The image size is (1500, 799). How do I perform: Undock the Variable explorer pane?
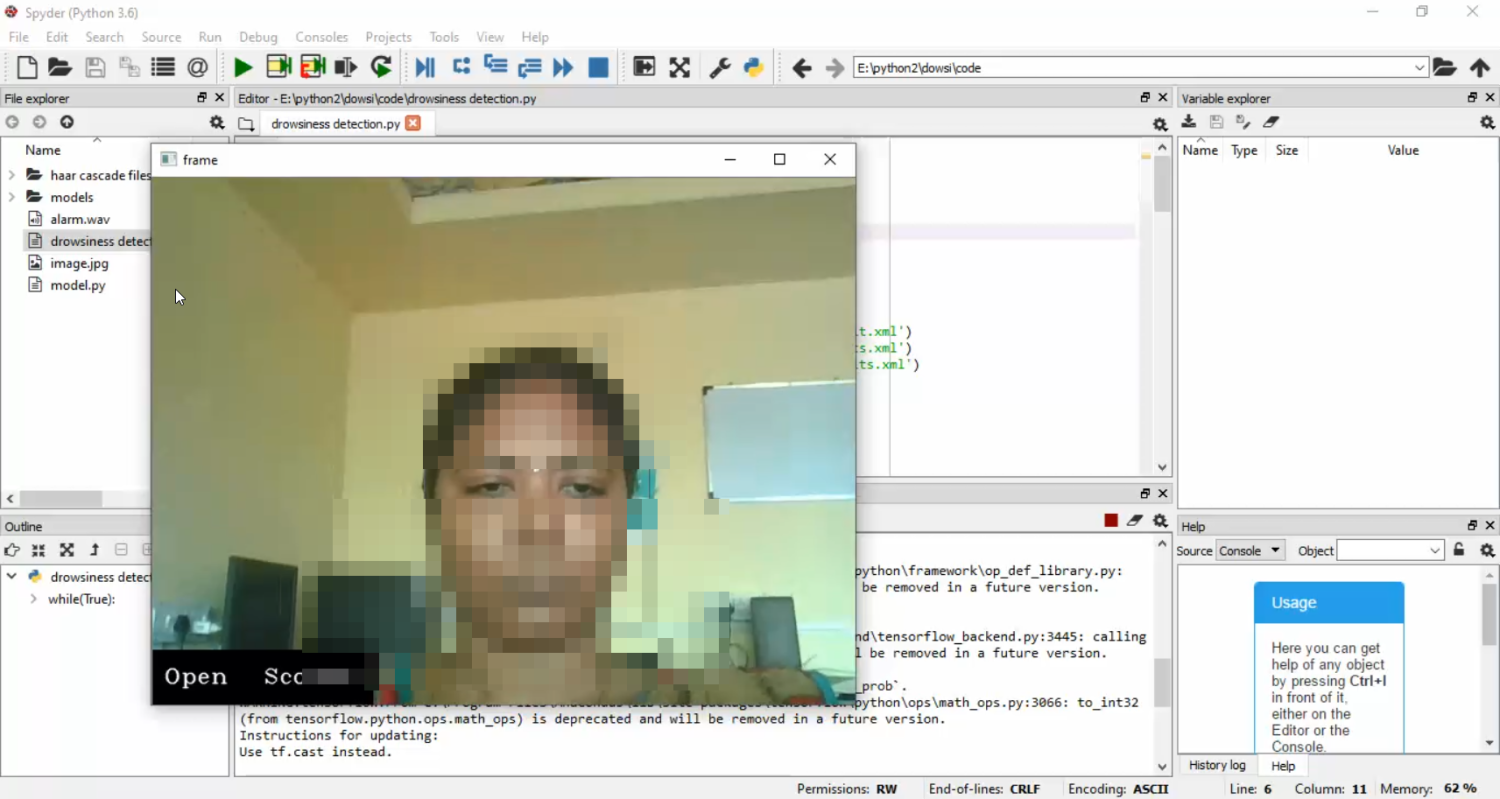1472,98
